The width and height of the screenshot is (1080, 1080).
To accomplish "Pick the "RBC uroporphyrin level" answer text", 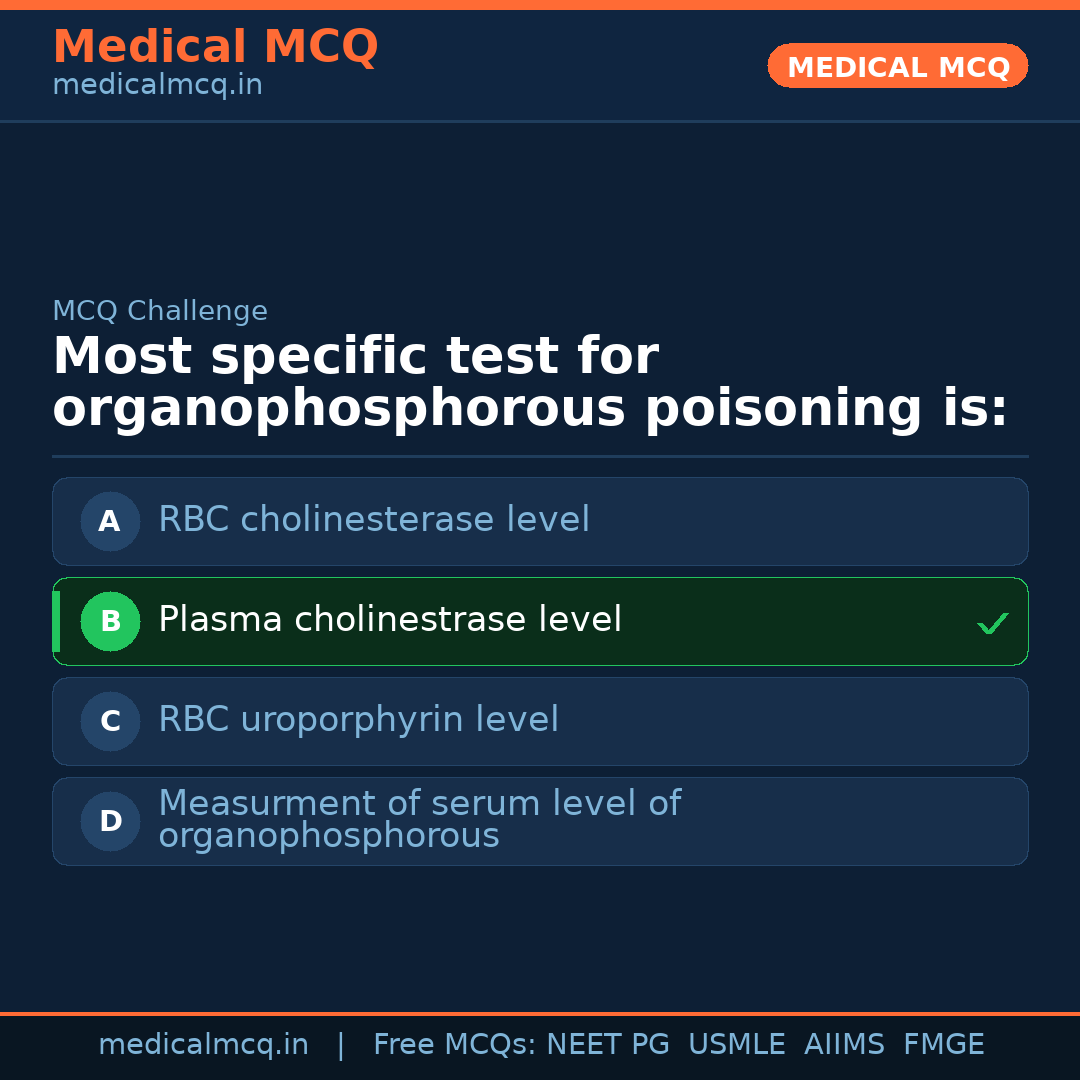I will [x=358, y=720].
